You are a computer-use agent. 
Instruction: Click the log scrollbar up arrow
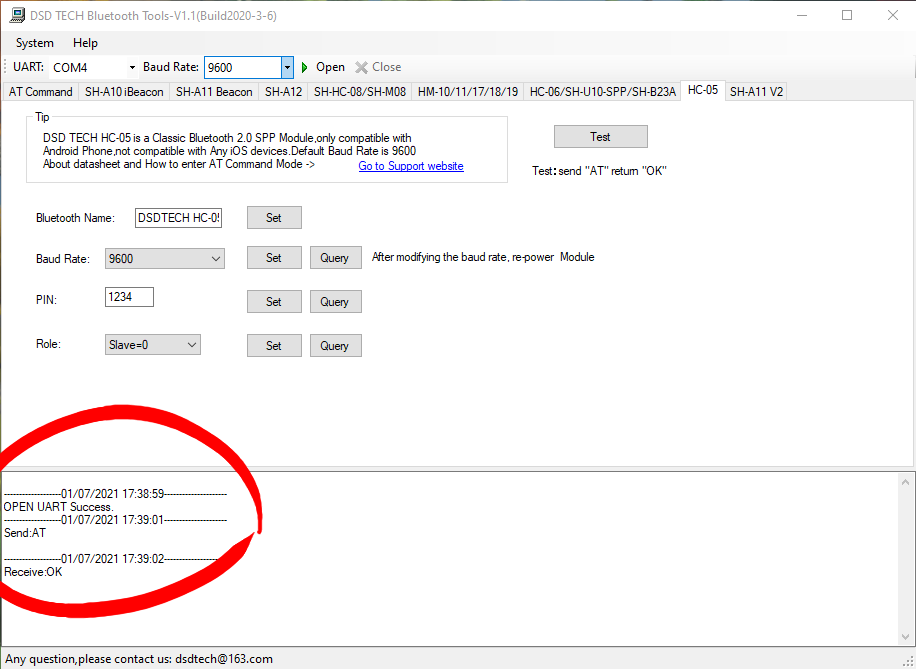click(905, 483)
